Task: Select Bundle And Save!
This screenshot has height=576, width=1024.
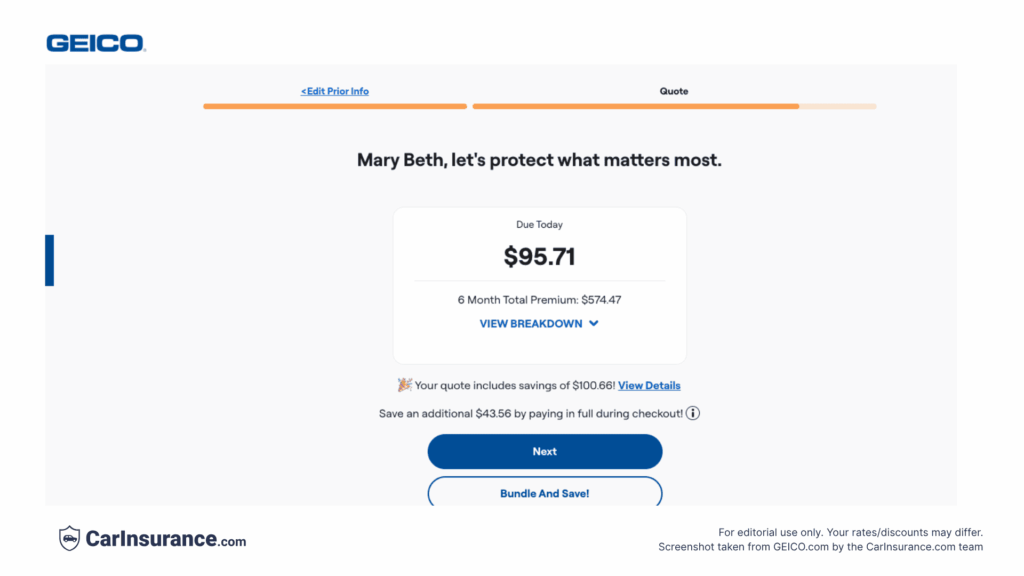Action: click(x=544, y=492)
